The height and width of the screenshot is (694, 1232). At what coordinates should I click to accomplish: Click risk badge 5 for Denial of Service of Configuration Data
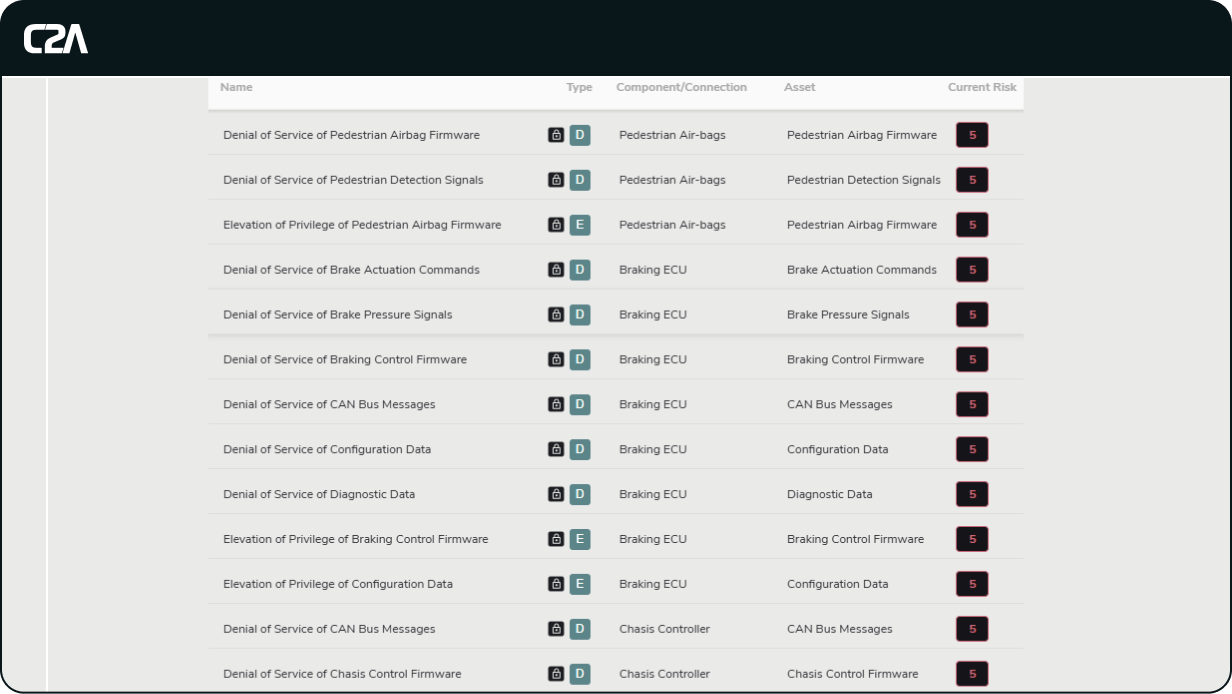click(x=972, y=450)
